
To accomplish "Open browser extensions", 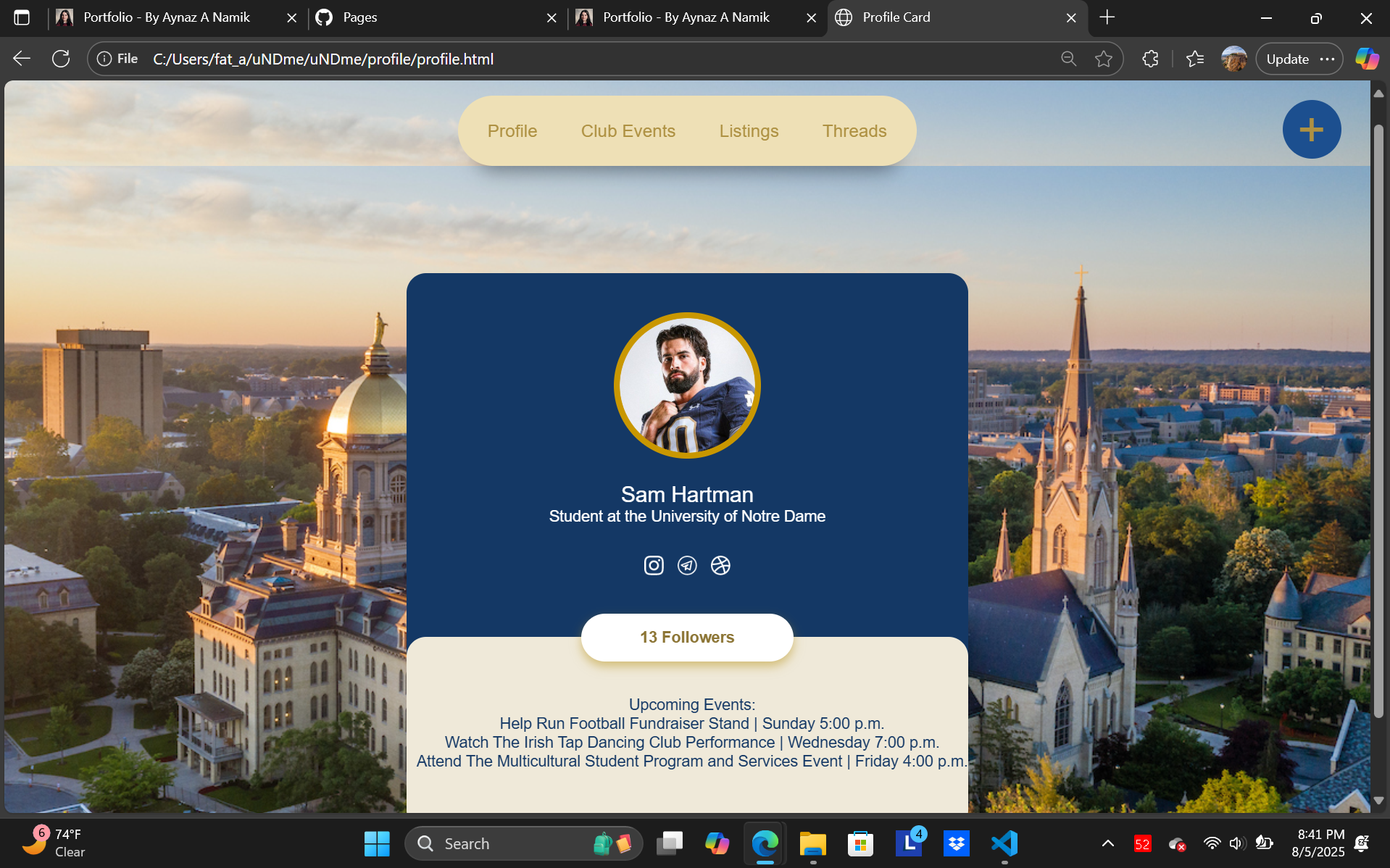I will pos(1150,59).
